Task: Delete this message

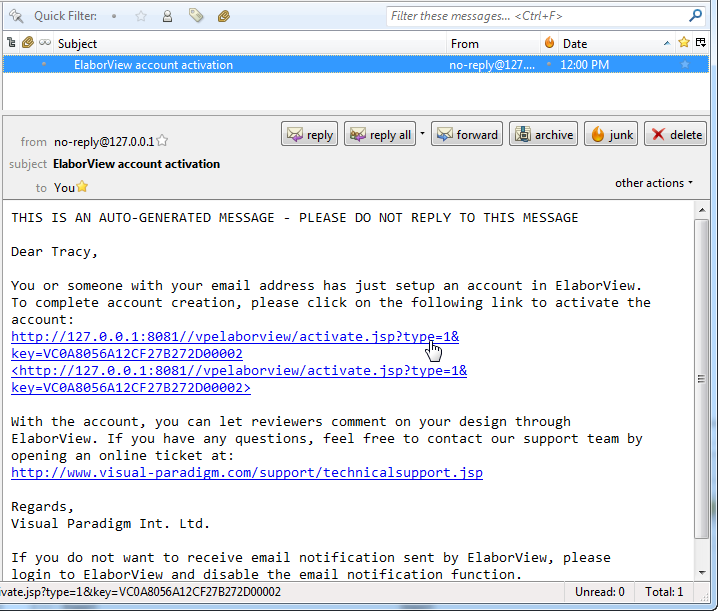Action: pos(675,134)
